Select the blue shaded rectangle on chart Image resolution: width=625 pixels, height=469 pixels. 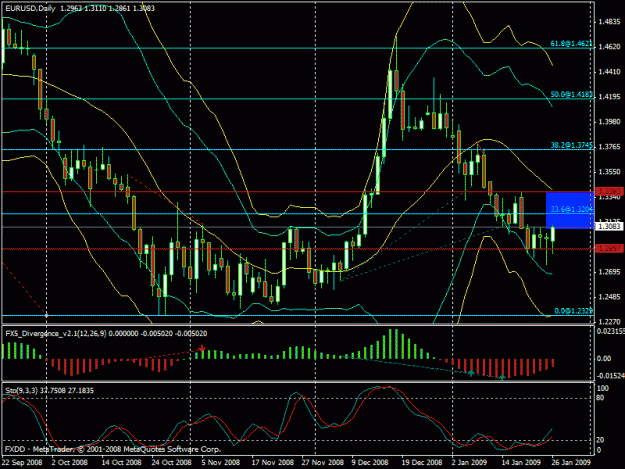point(570,210)
